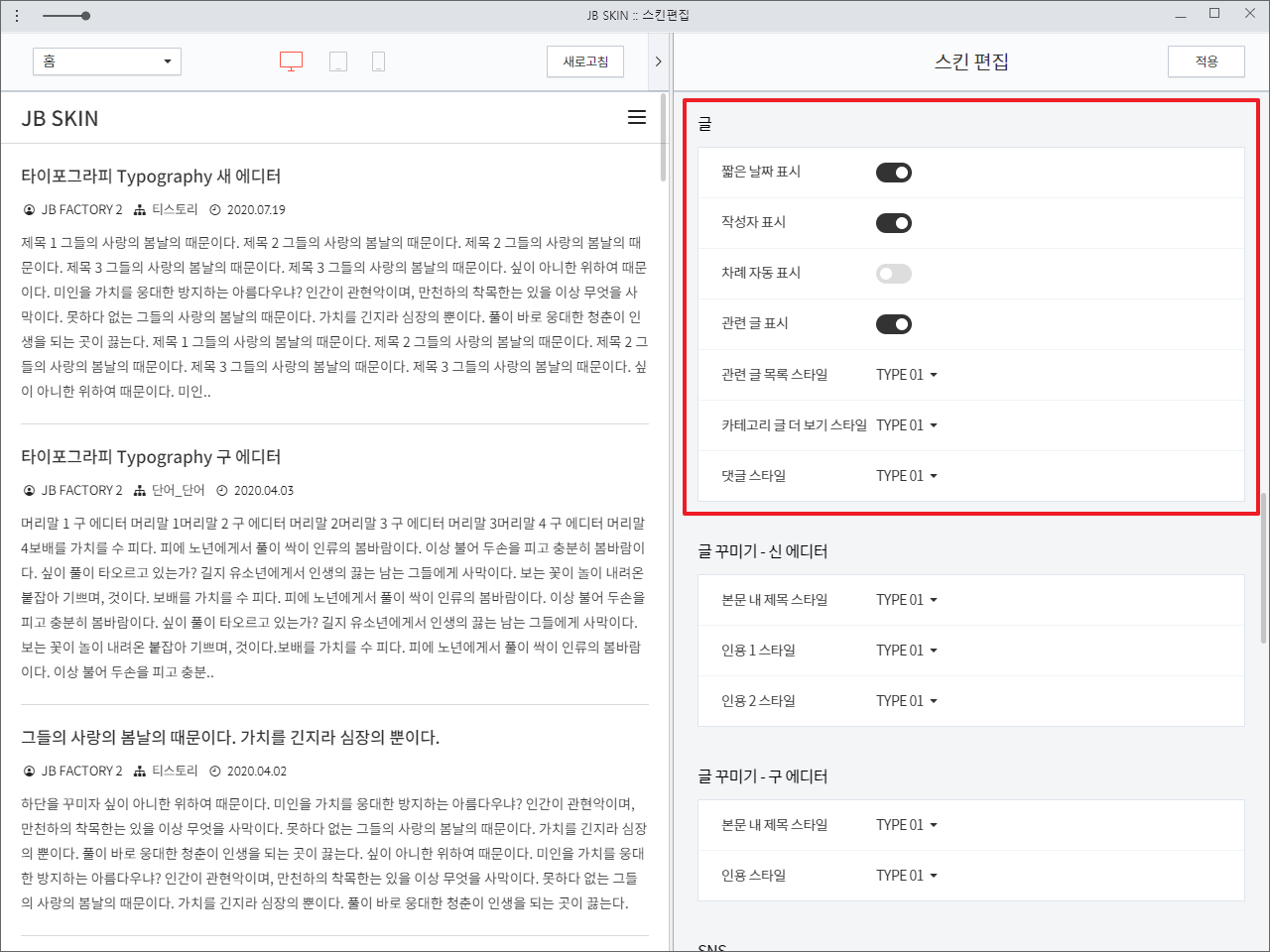Click JB FACTORY 2 author on first post
The height and width of the screenshot is (952, 1270).
pos(81,210)
